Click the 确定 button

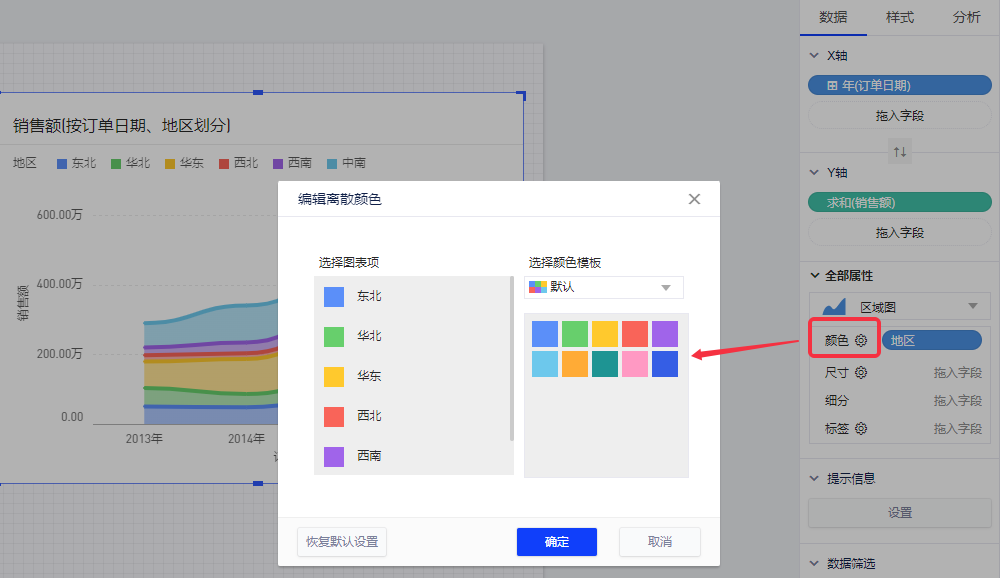coord(556,542)
